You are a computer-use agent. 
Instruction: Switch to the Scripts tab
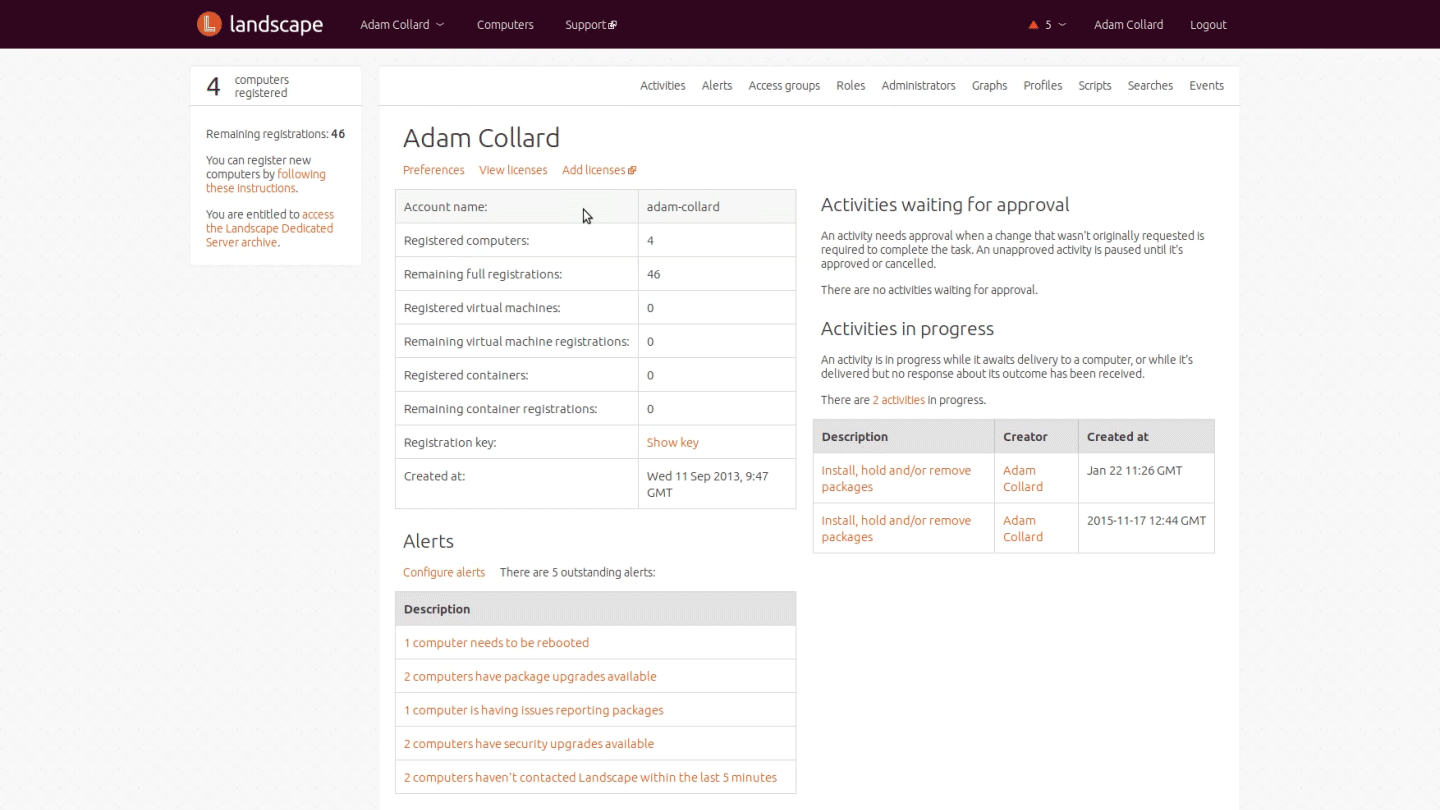tap(1095, 86)
